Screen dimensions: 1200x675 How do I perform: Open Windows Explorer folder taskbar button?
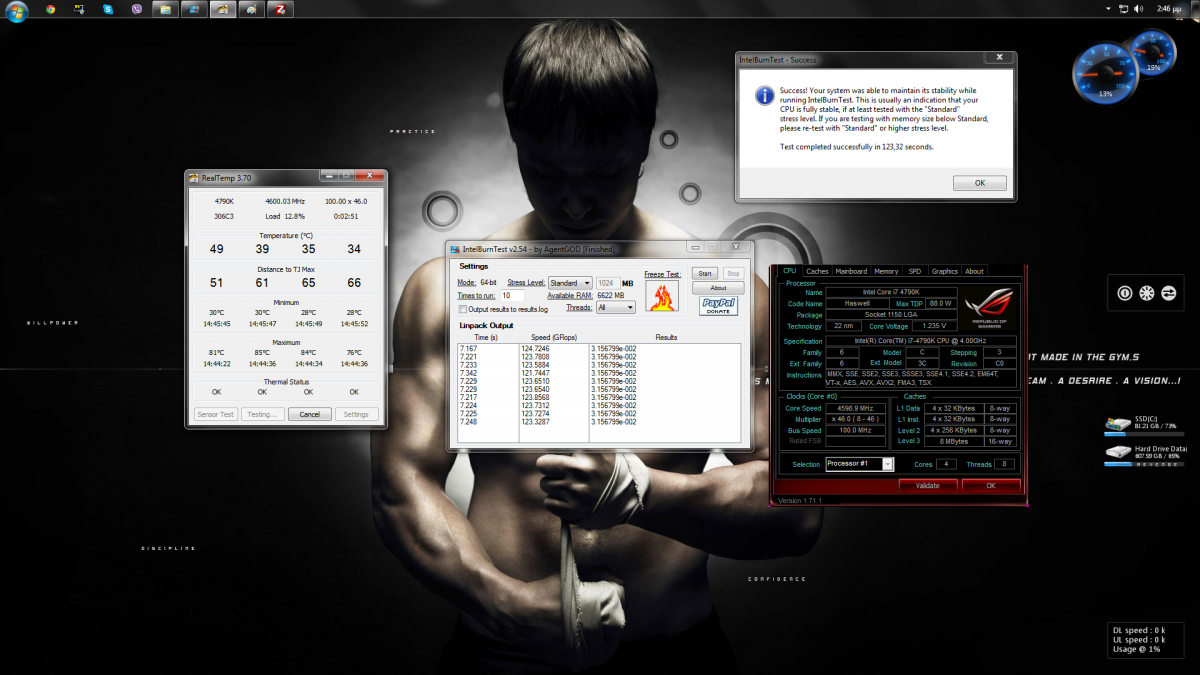(x=165, y=9)
